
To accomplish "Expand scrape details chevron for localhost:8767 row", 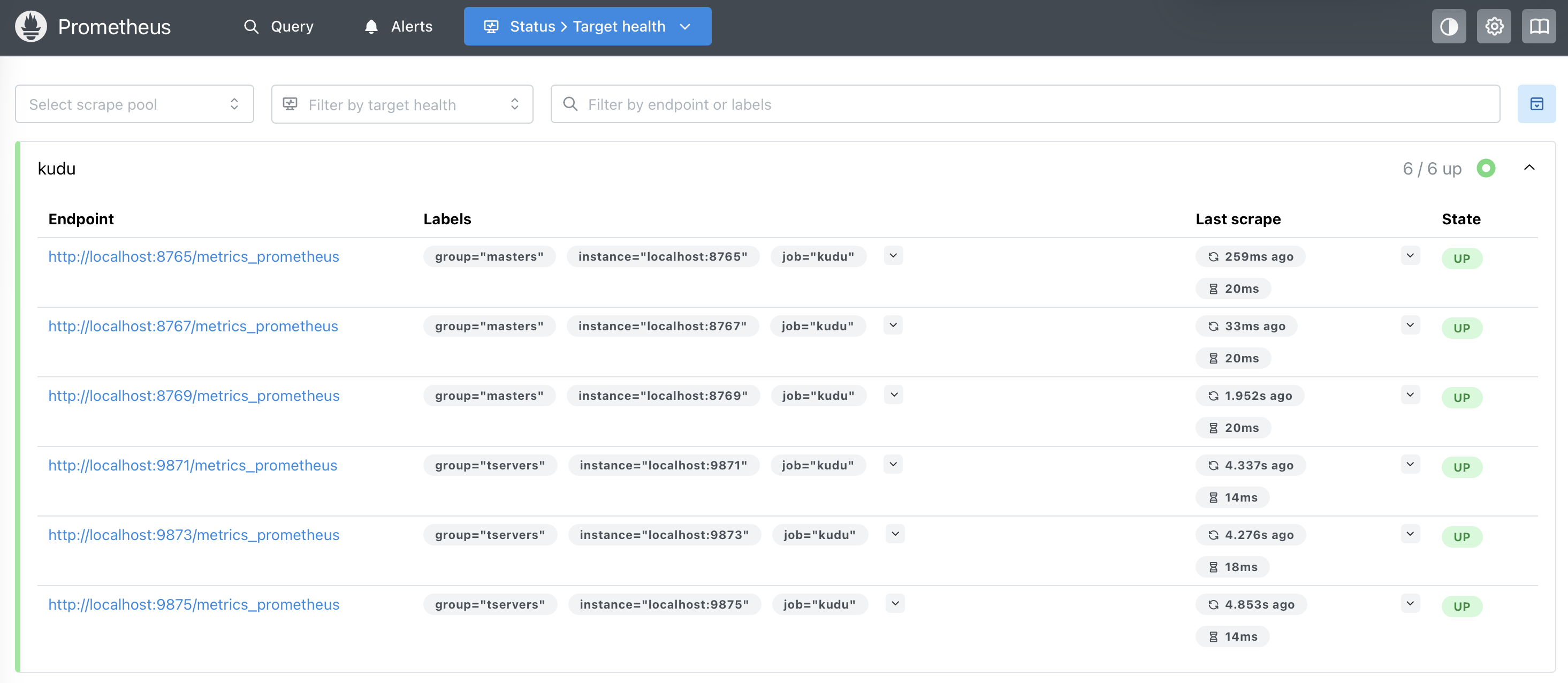I will point(1410,325).
